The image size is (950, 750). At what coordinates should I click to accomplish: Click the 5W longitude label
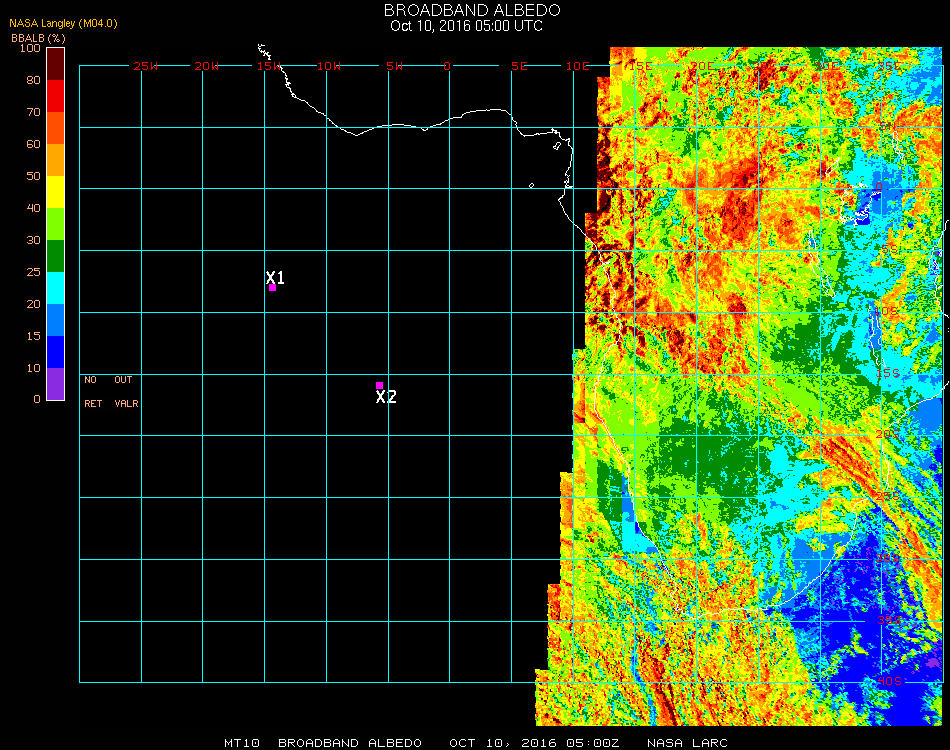coord(394,66)
